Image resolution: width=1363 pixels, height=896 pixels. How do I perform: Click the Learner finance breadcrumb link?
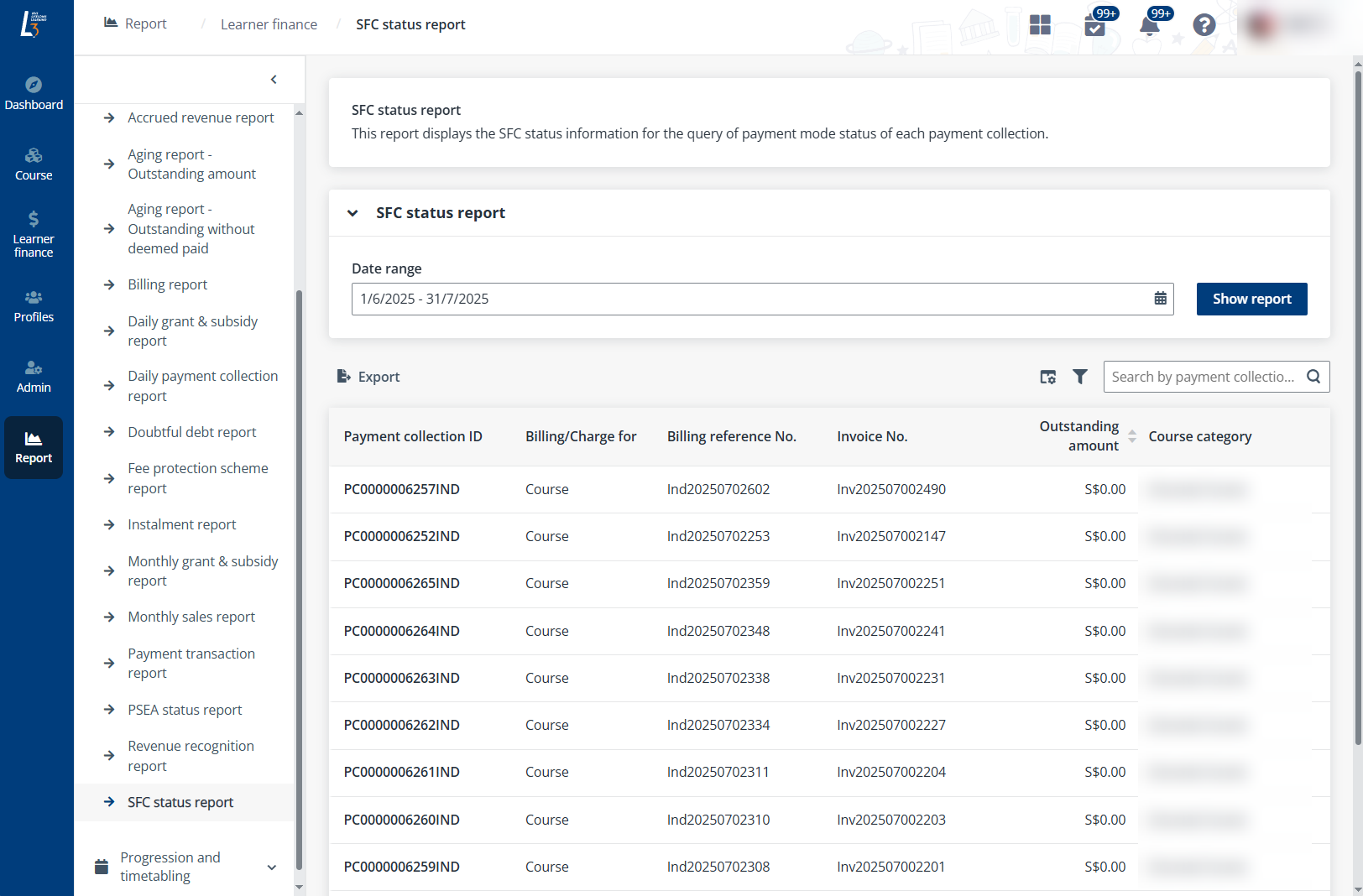269,24
